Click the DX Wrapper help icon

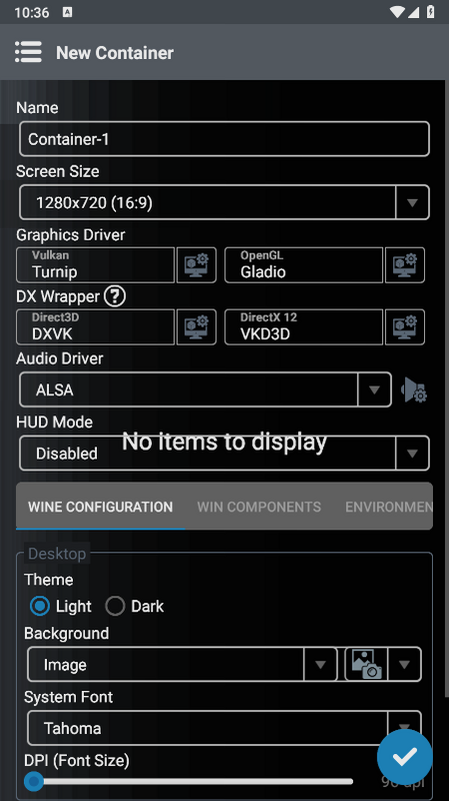tap(114, 296)
